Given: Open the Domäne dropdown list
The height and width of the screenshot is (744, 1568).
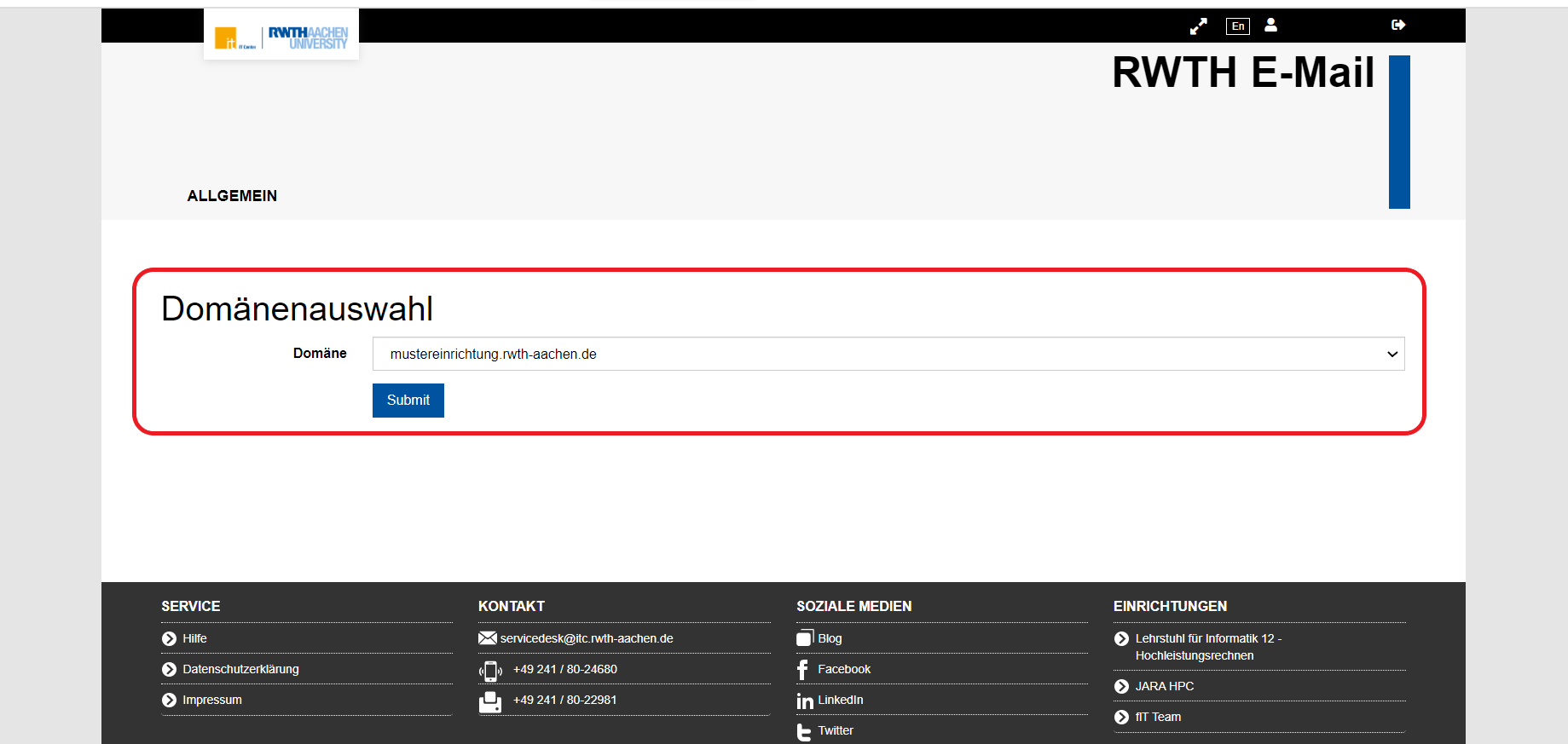Looking at the screenshot, I should pyautogui.click(x=887, y=354).
